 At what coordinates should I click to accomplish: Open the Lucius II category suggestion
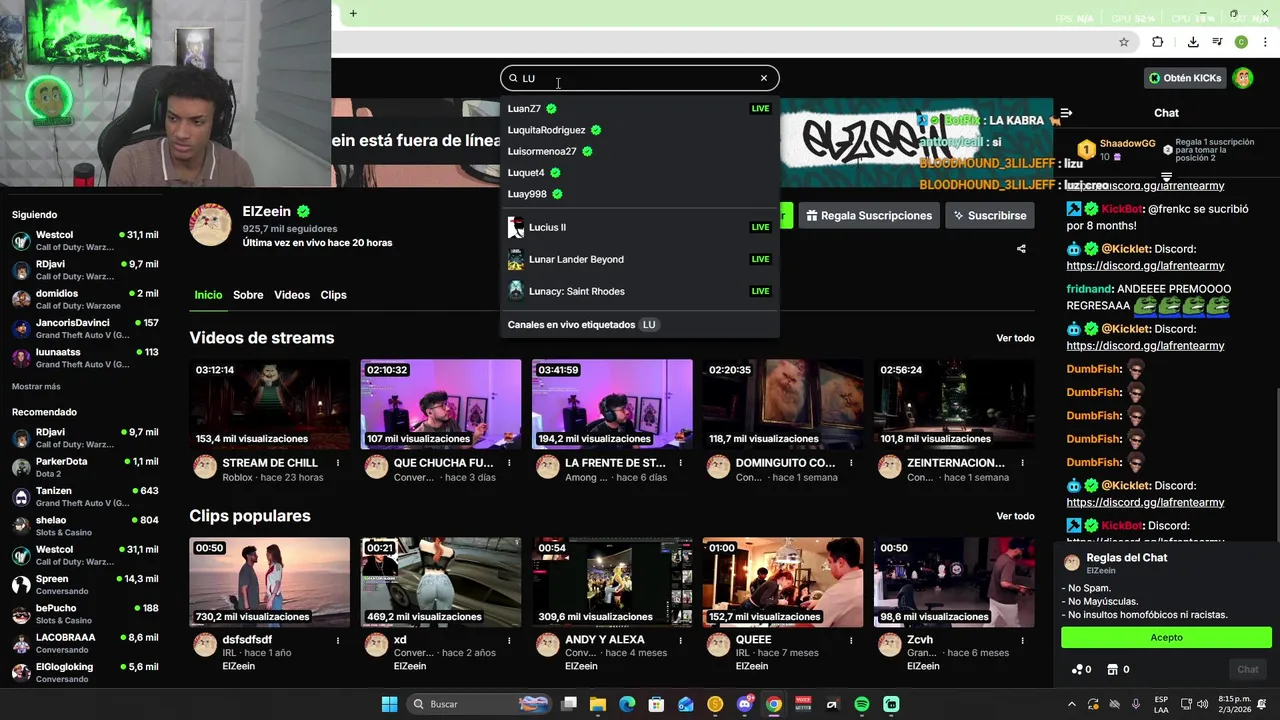click(639, 227)
